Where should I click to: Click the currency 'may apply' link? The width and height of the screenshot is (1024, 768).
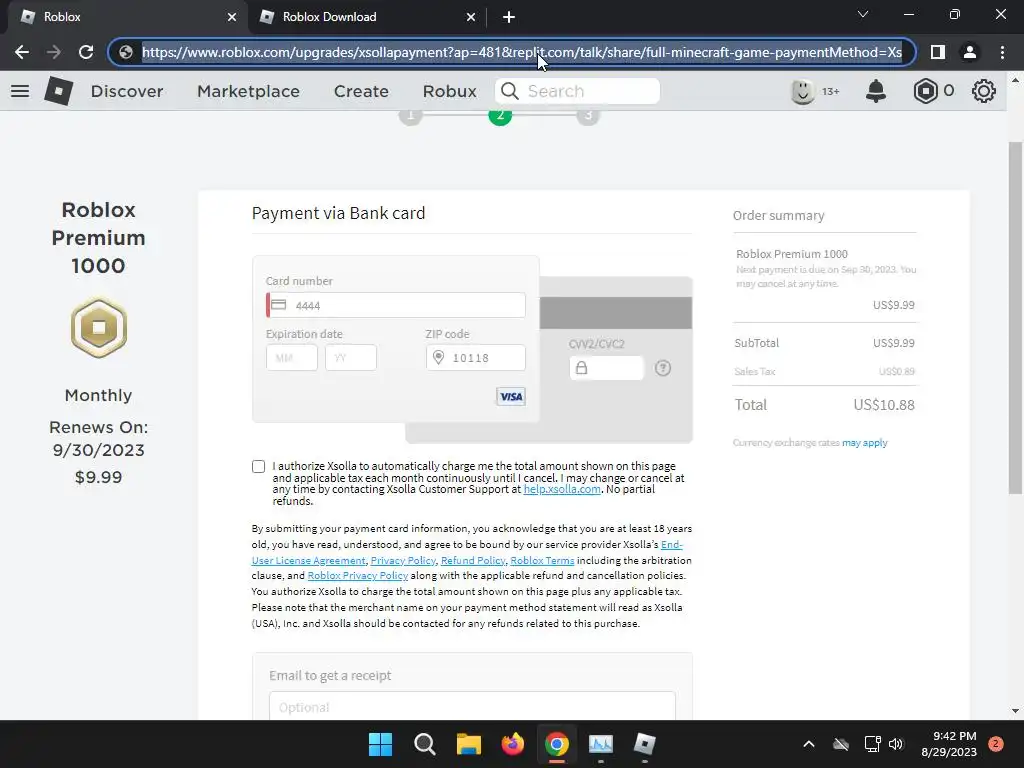pos(865,443)
